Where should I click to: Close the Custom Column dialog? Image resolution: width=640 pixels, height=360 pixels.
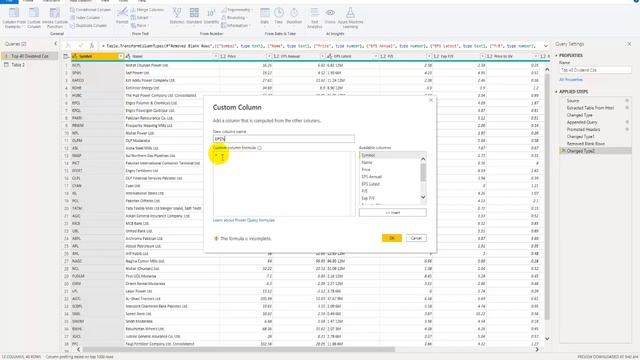431,100
